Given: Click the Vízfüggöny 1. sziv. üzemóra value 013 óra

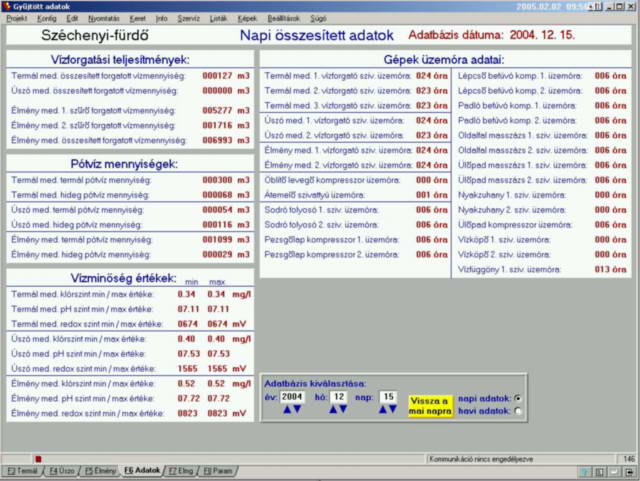Looking at the screenshot, I should tap(610, 269).
